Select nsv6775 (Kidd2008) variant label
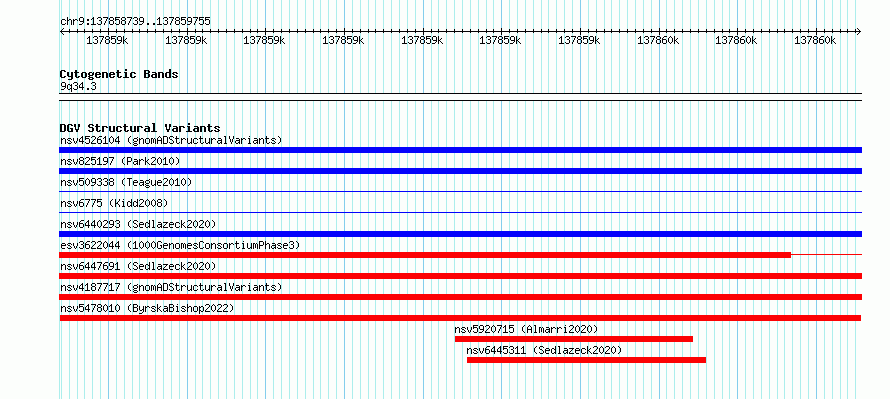 pyautogui.click(x=114, y=203)
